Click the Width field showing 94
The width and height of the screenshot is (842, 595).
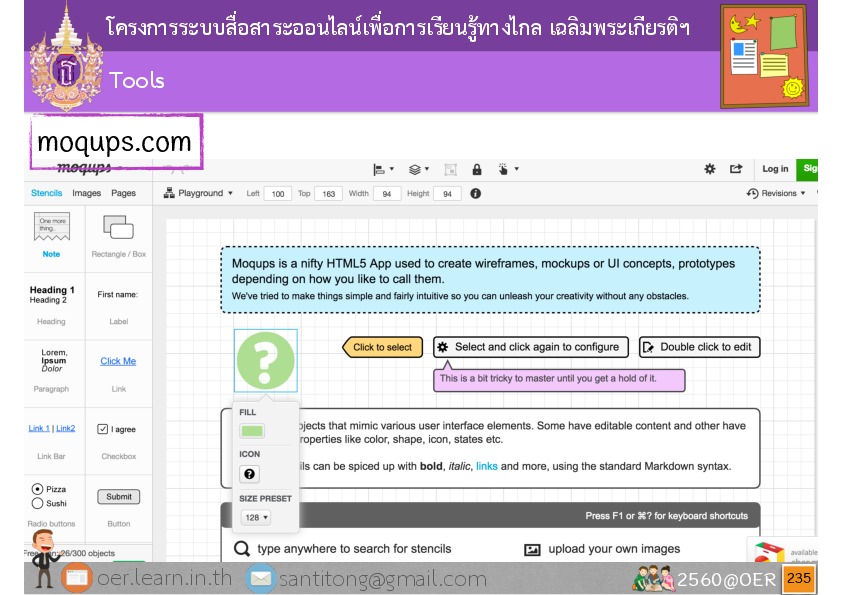[387, 194]
